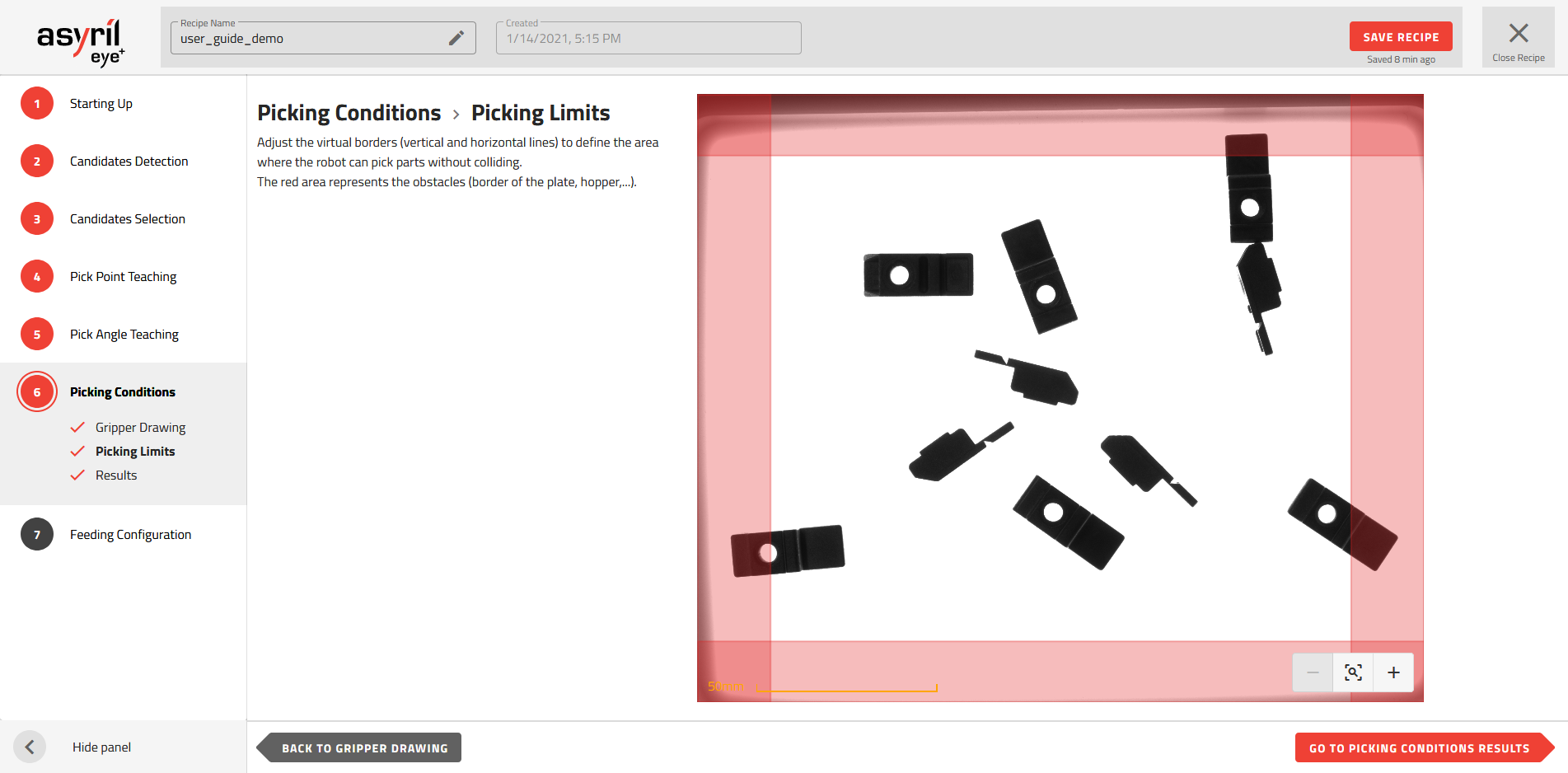Click the step 1 circle icon
The image size is (1568, 773).
tap(37, 104)
